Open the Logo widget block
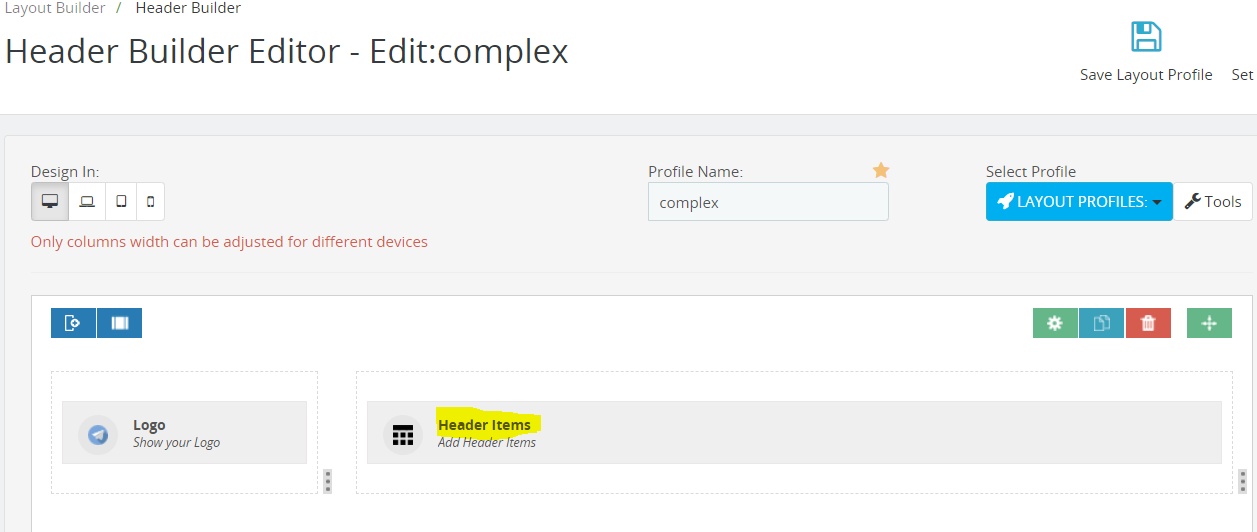Viewport: 1257px width, 532px height. [x=184, y=433]
